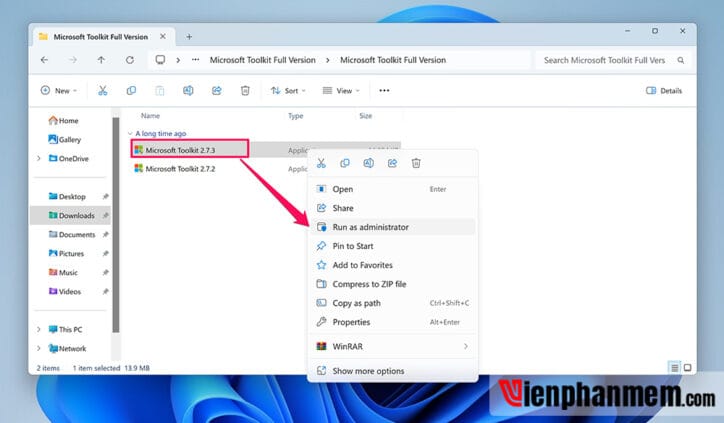
Task: Click Cut icon in the context menu
Action: tap(321, 163)
